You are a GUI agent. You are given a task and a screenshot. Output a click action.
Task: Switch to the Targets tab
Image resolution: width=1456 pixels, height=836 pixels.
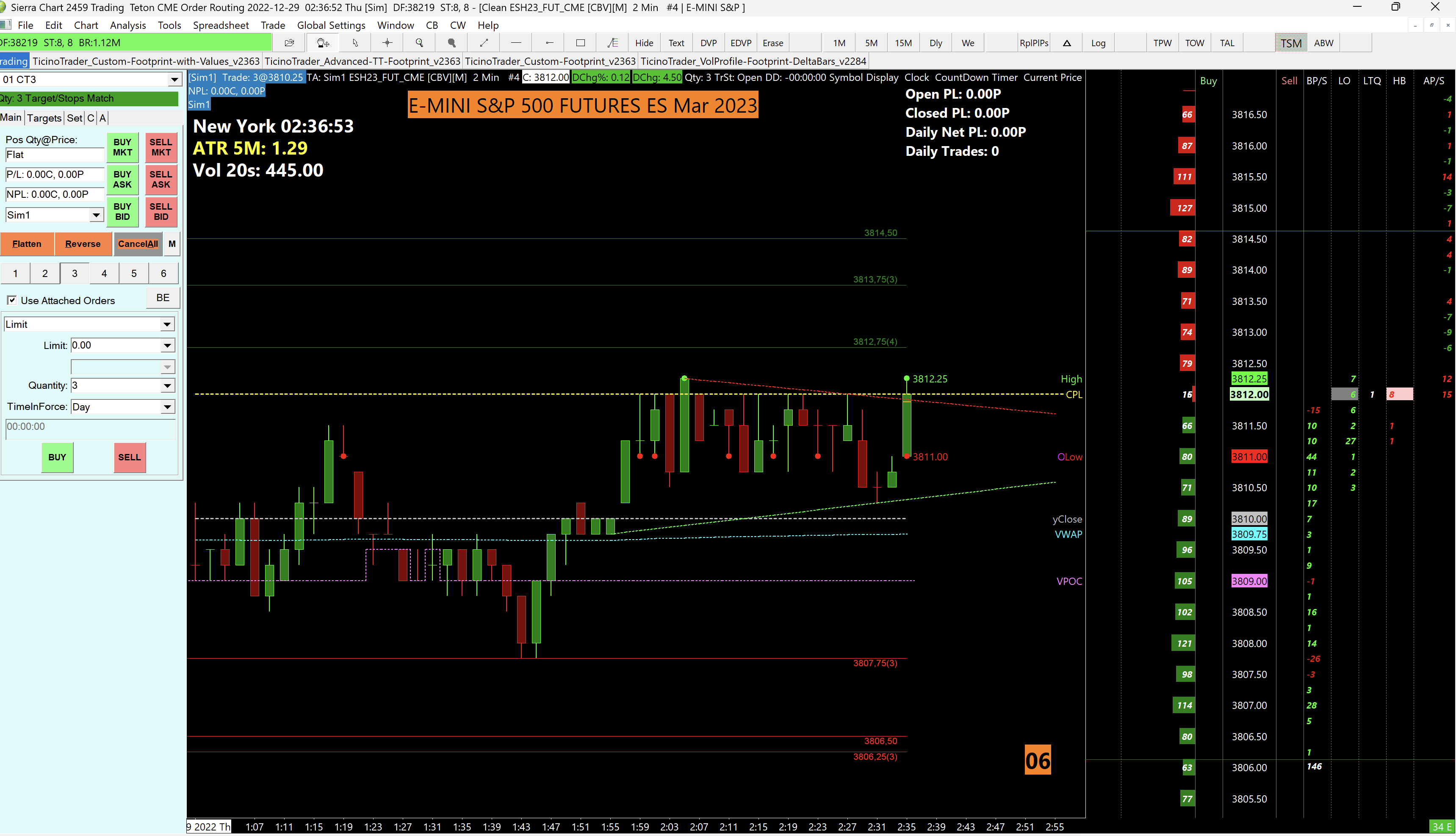44,118
